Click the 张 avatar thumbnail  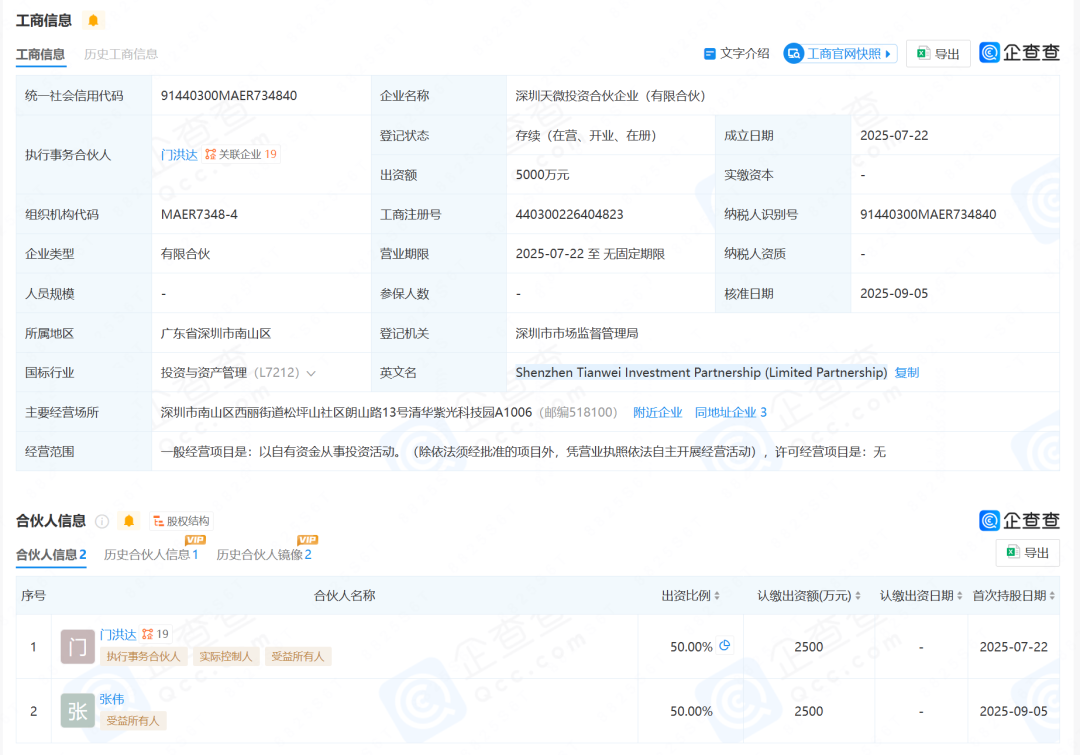(78, 711)
